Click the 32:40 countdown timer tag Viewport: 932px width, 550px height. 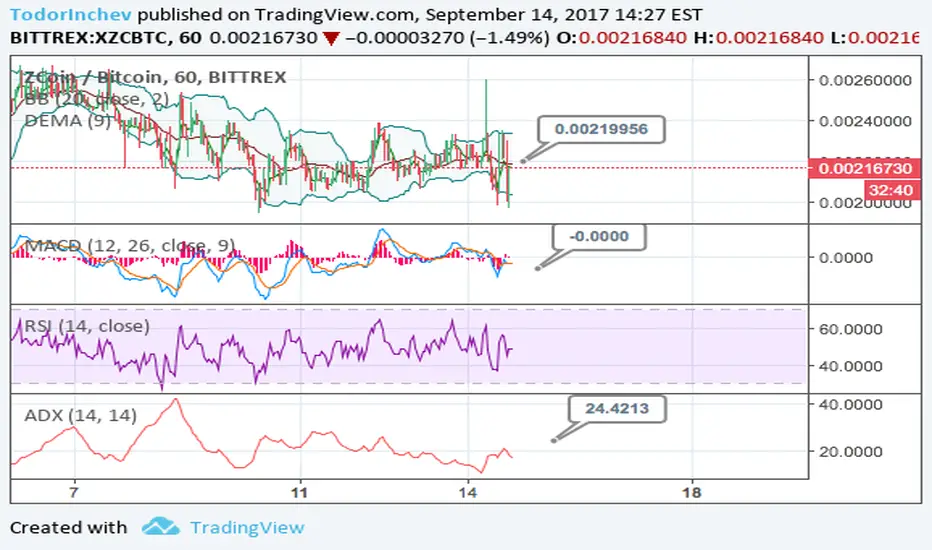[890, 190]
